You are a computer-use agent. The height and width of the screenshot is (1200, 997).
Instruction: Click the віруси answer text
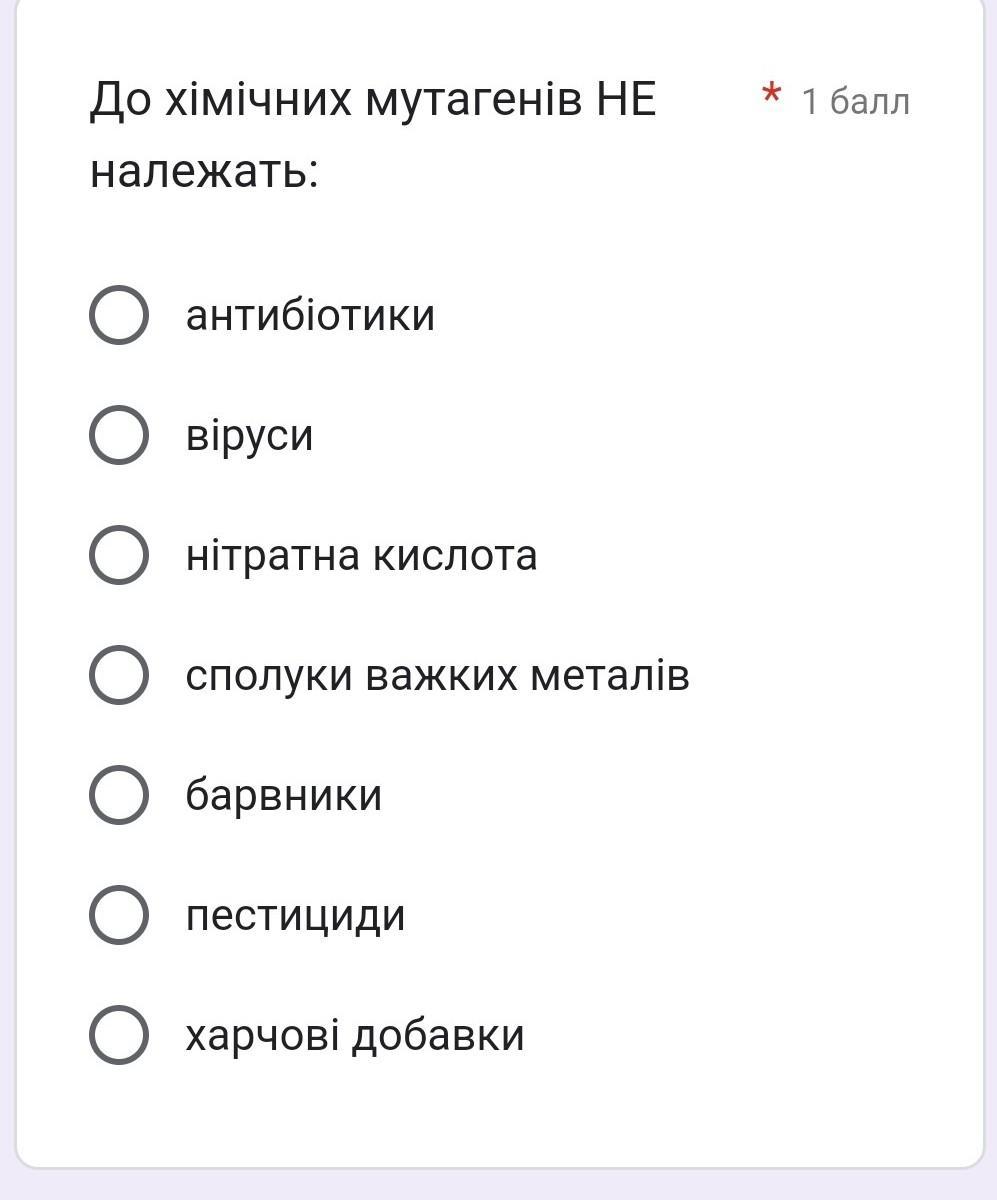249,436
